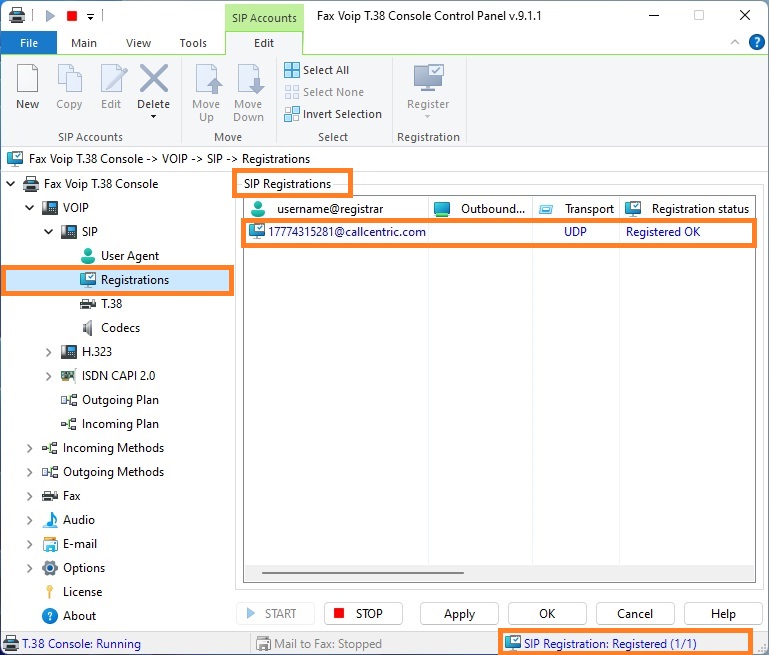
Task: Open the quick access toolbar customize arrow
Action: tap(90, 17)
